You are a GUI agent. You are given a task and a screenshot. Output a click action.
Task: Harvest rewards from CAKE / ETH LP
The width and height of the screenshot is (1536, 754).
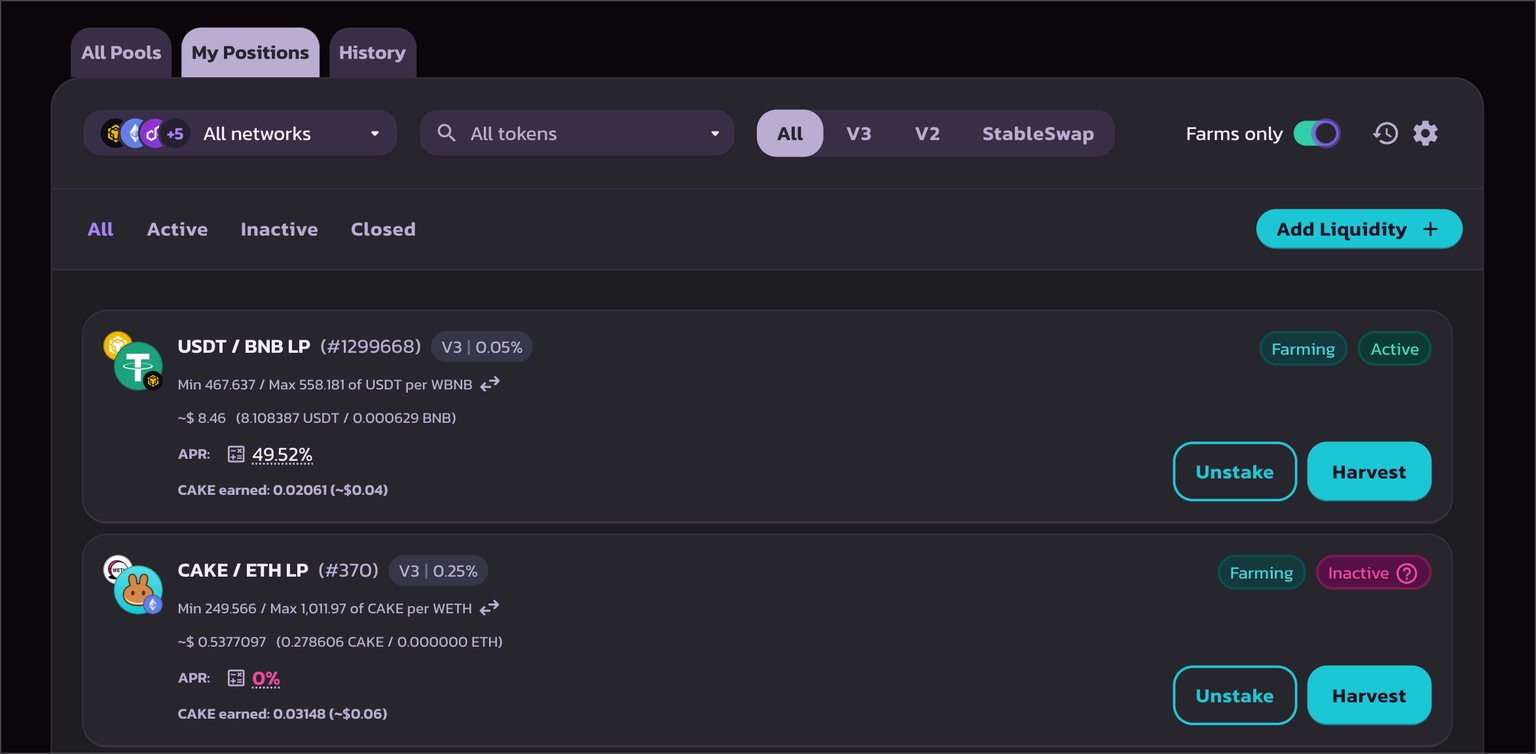tap(1369, 696)
